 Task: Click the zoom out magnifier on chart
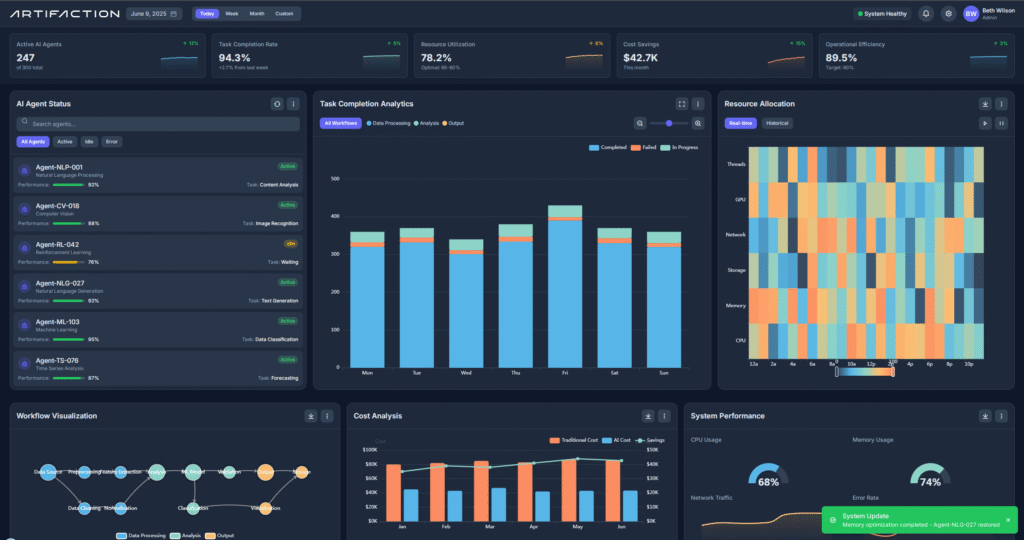tap(640, 123)
